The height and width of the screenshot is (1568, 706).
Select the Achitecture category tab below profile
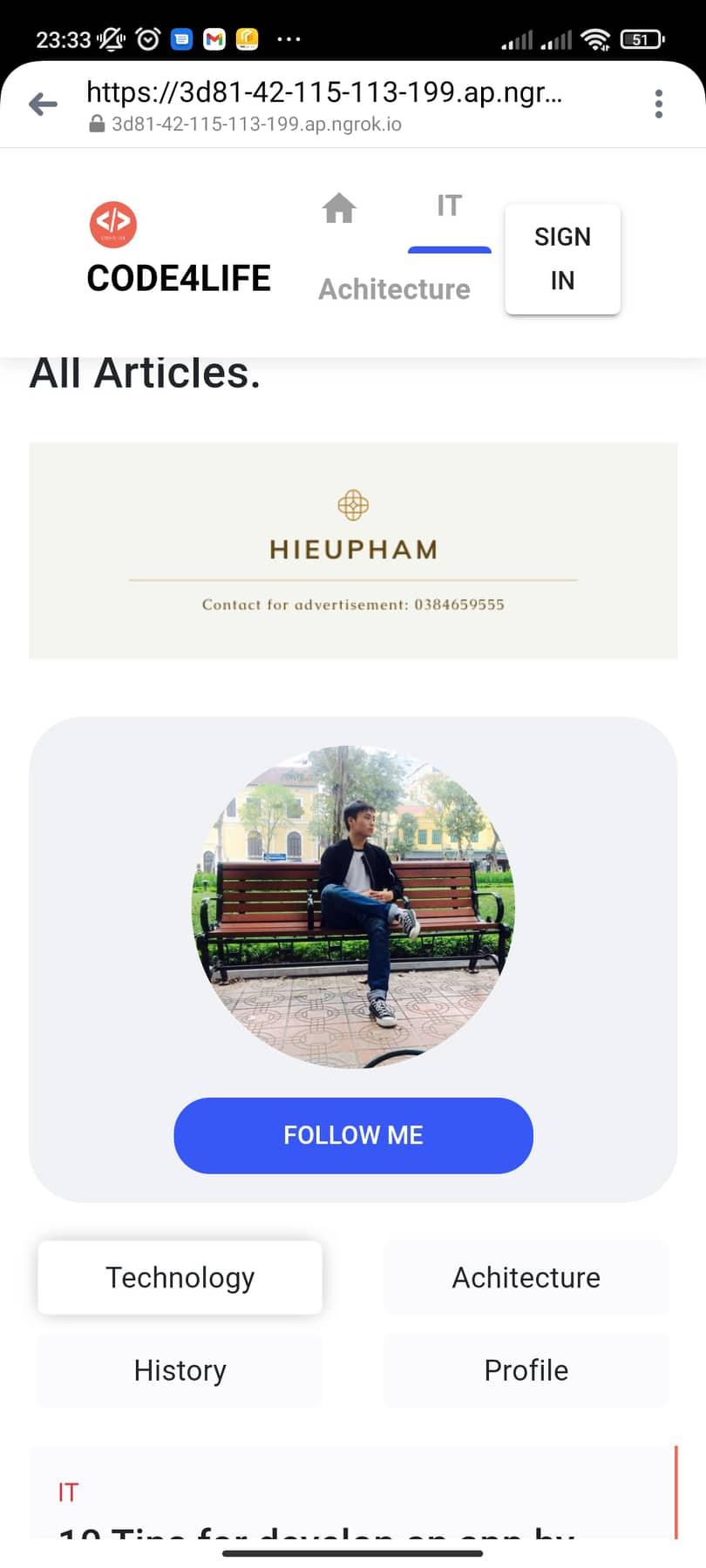[x=526, y=1277]
